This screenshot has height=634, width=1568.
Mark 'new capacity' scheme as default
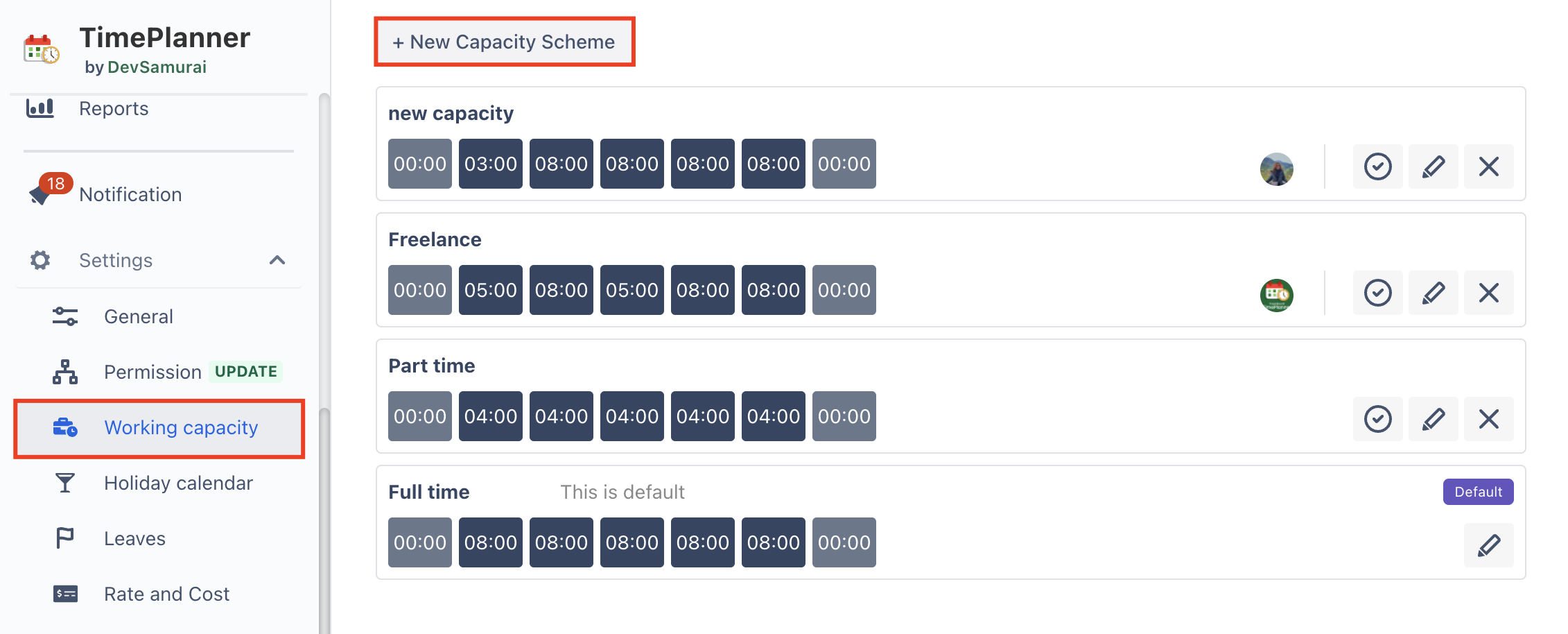click(x=1377, y=166)
